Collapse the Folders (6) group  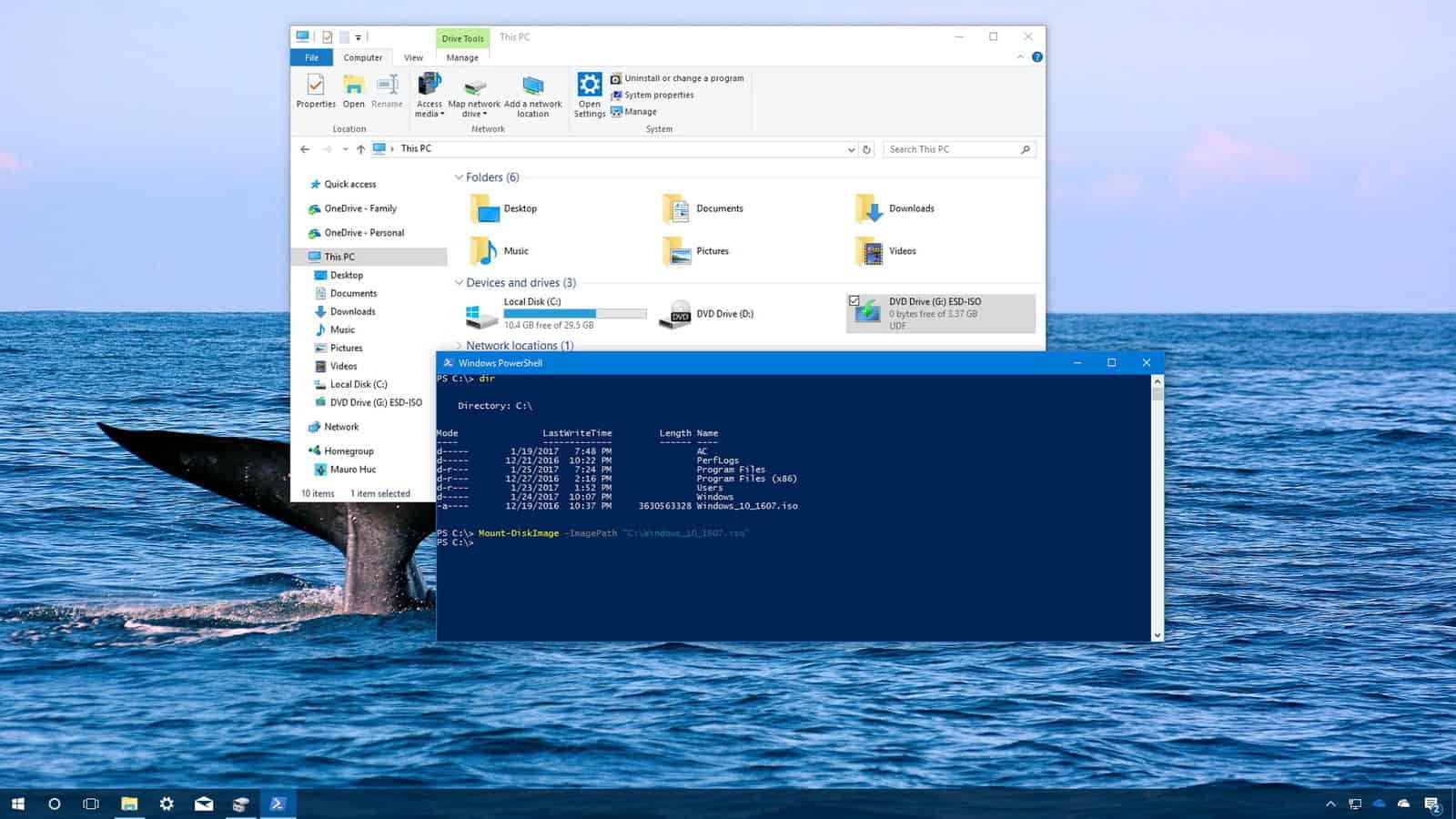(x=459, y=177)
